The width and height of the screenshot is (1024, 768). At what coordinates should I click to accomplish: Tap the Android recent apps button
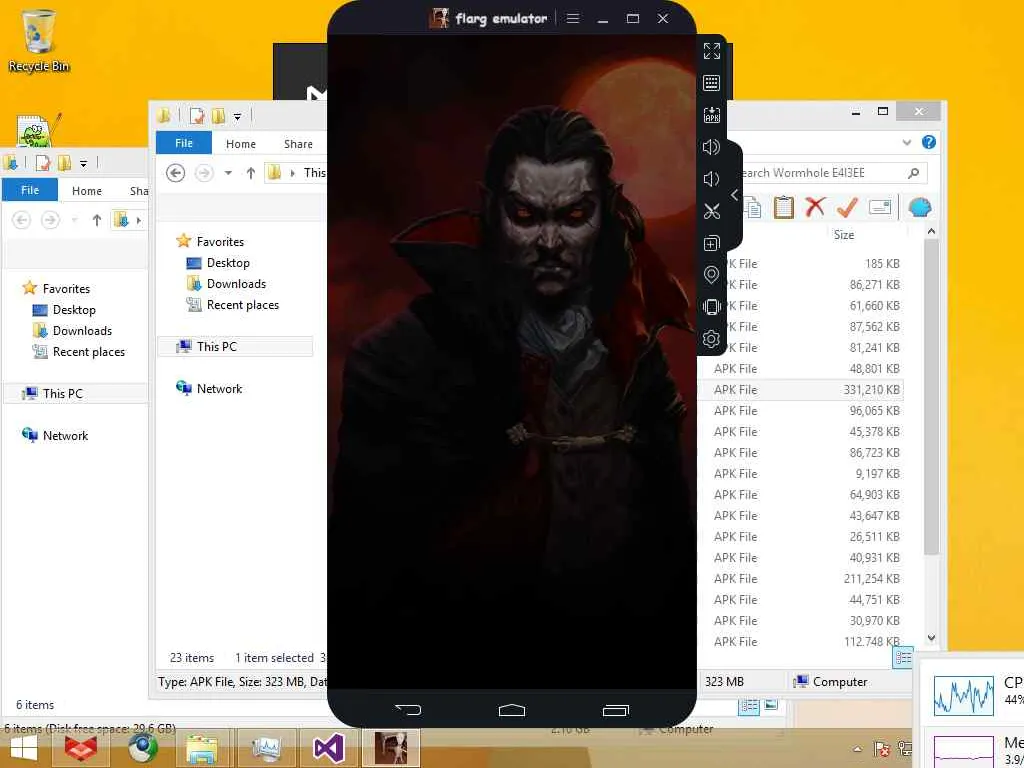pos(615,709)
